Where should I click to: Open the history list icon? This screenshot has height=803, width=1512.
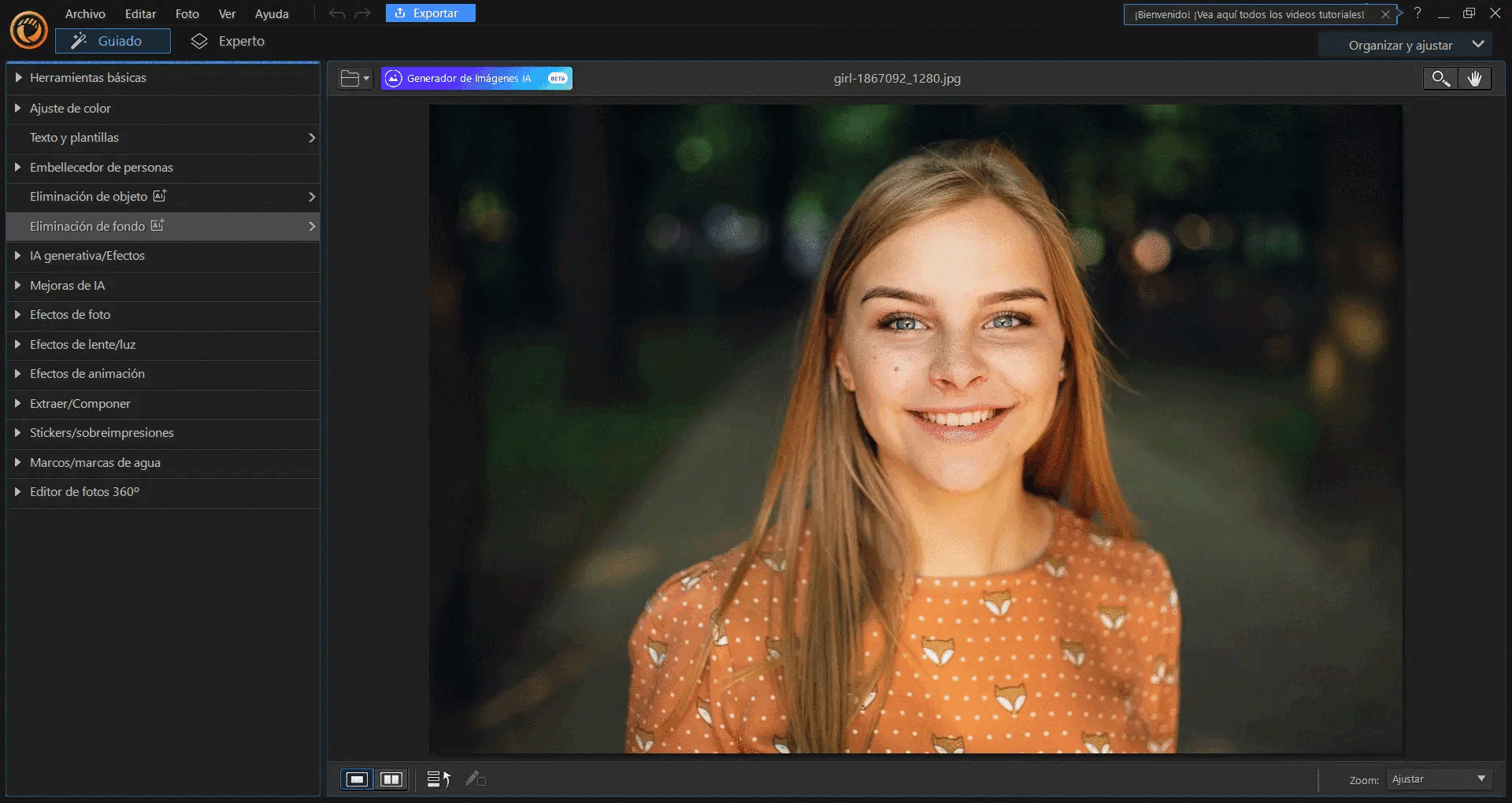[438, 779]
